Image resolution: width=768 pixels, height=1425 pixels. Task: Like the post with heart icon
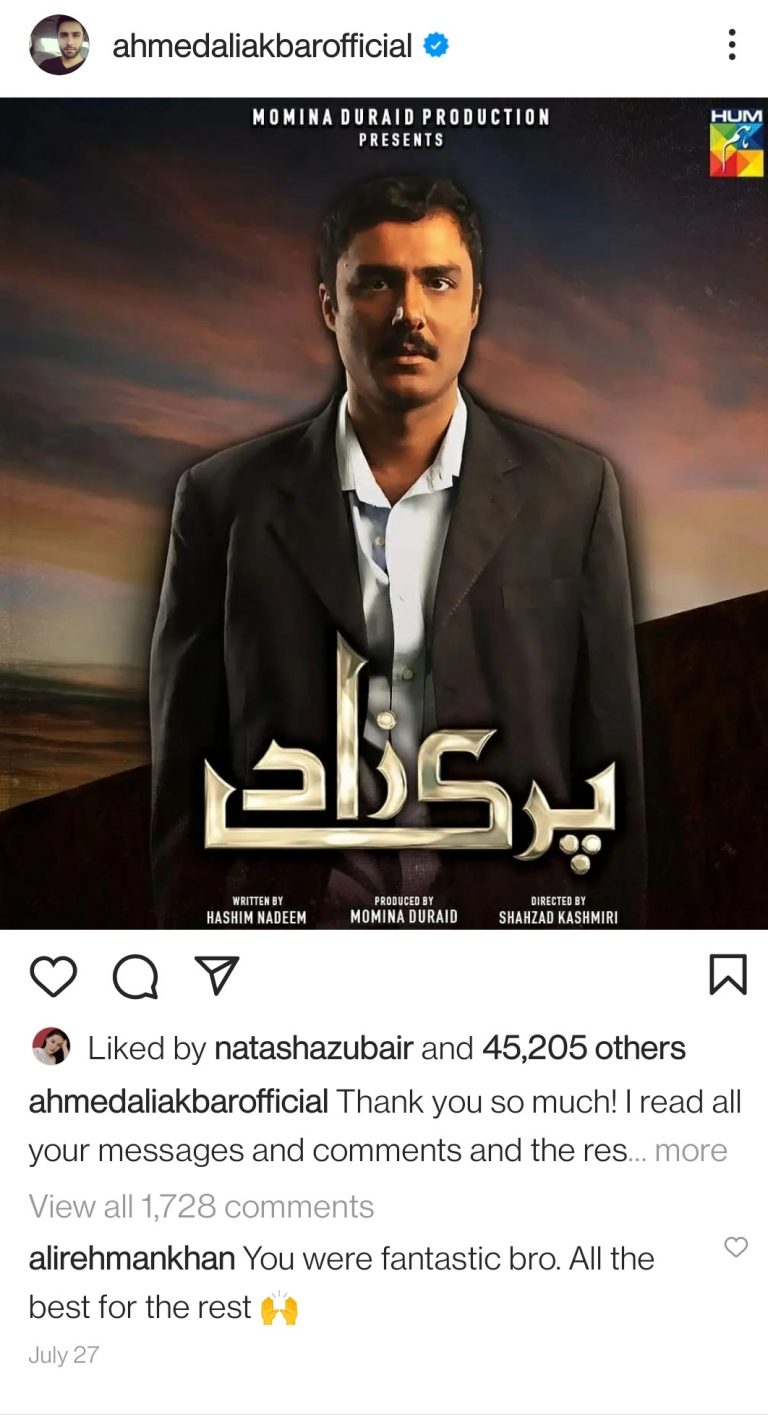pos(53,976)
